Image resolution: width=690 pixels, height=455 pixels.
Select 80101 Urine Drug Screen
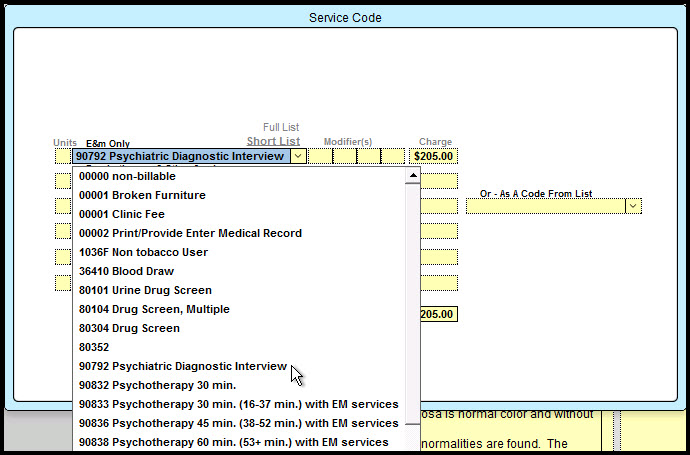(x=145, y=290)
